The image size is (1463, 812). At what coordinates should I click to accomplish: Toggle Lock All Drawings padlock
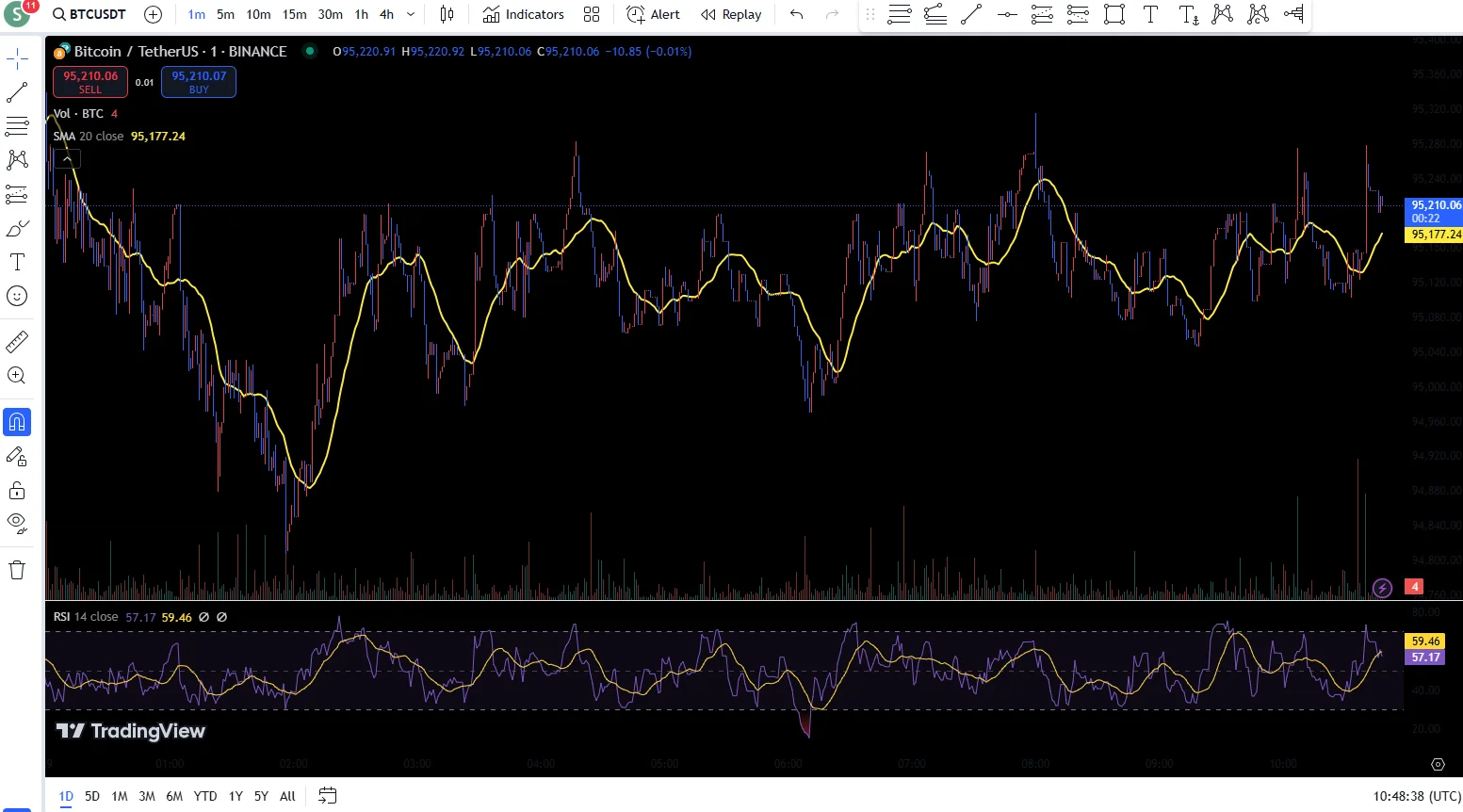(17, 491)
